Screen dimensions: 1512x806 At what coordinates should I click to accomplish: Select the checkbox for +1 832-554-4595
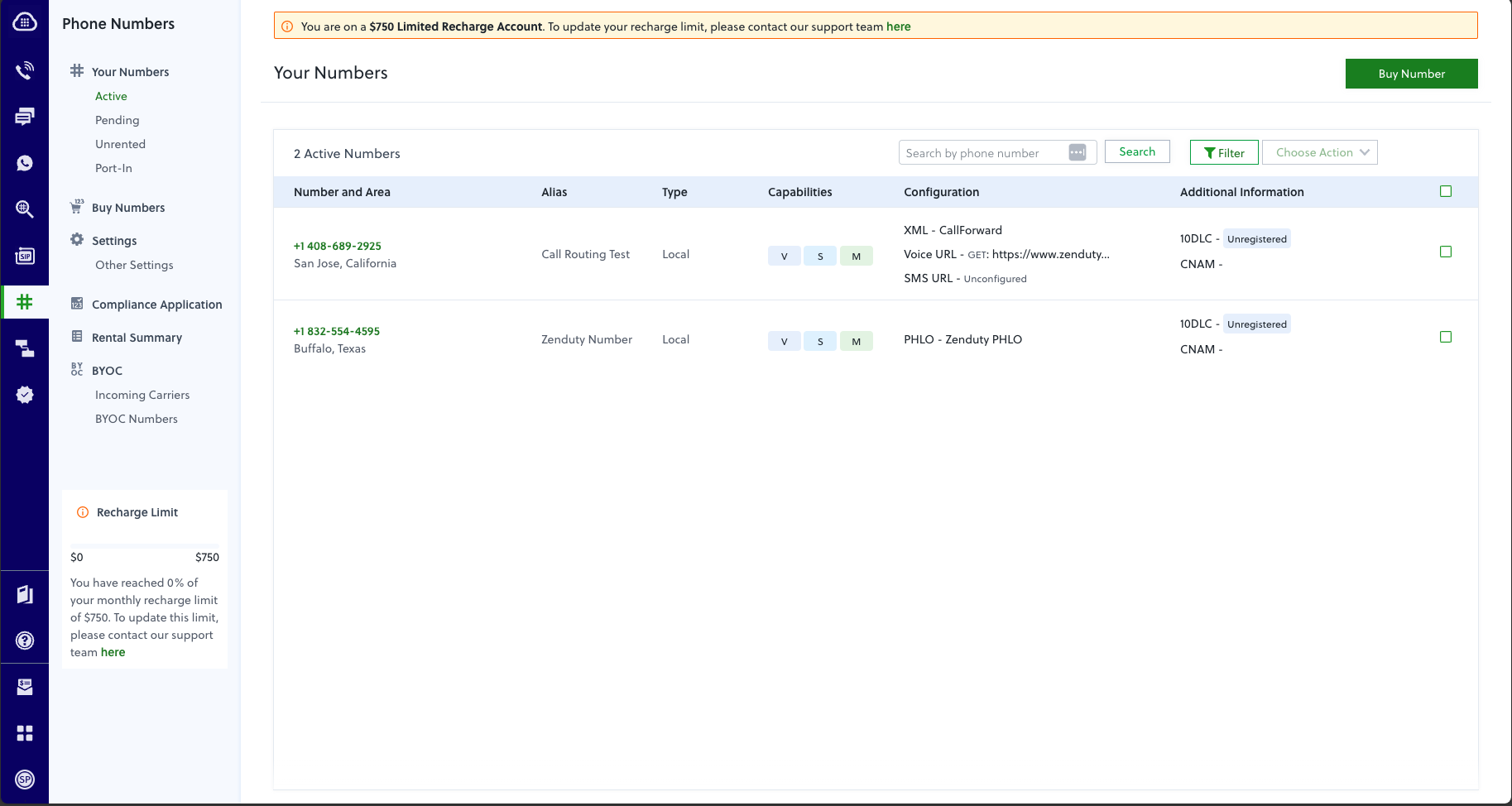[1446, 337]
